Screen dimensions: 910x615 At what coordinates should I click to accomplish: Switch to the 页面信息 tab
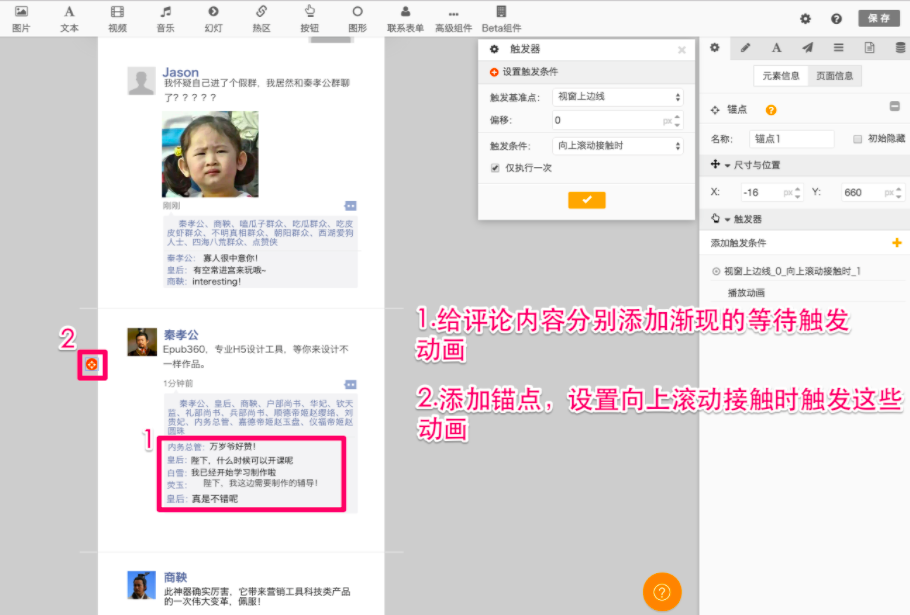coord(834,76)
